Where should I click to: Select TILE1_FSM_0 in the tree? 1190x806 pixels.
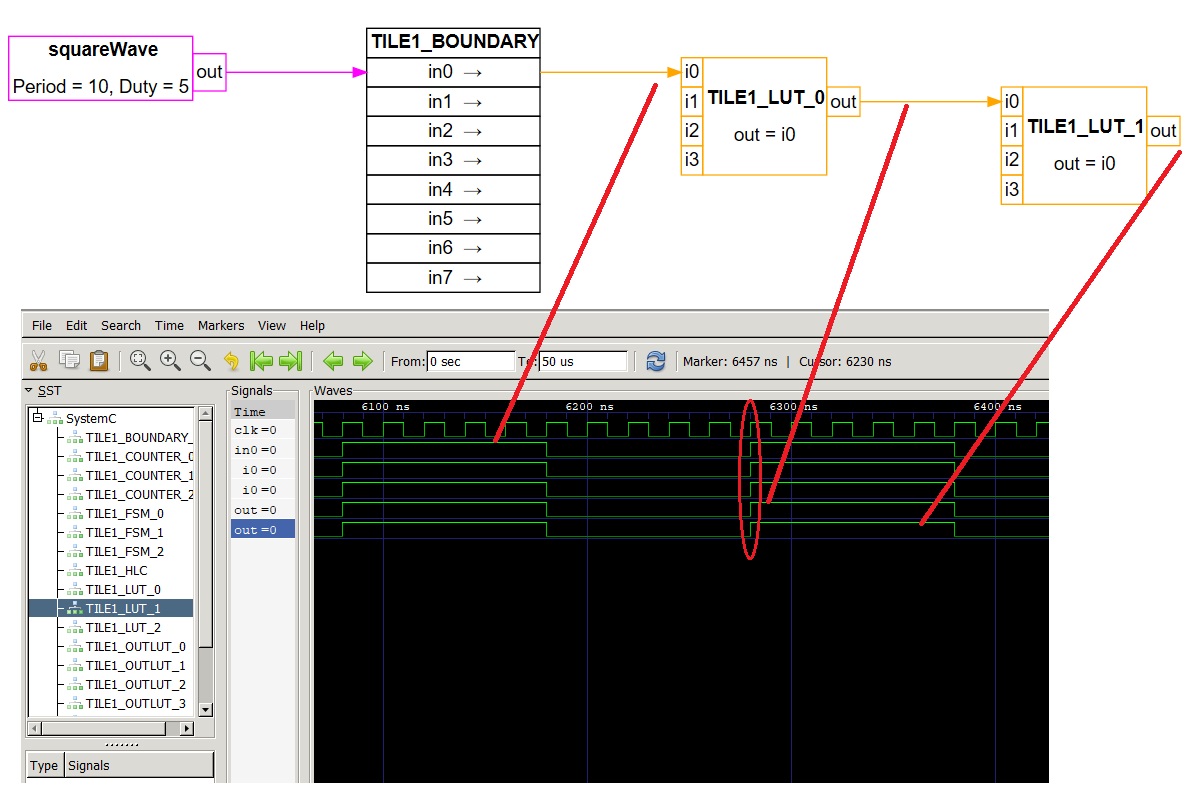pyautogui.click(x=124, y=514)
